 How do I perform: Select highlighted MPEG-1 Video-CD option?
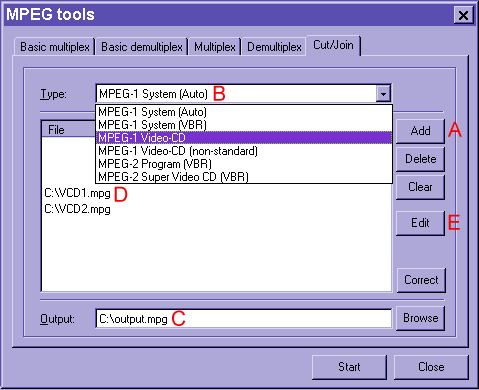click(x=244, y=138)
